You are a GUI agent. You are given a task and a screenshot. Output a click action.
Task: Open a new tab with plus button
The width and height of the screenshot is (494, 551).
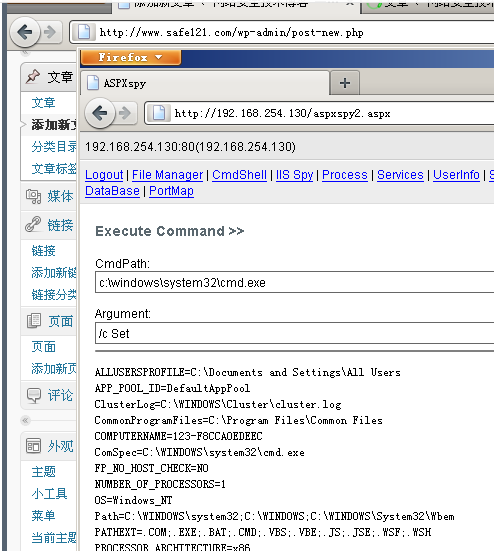coord(345,83)
